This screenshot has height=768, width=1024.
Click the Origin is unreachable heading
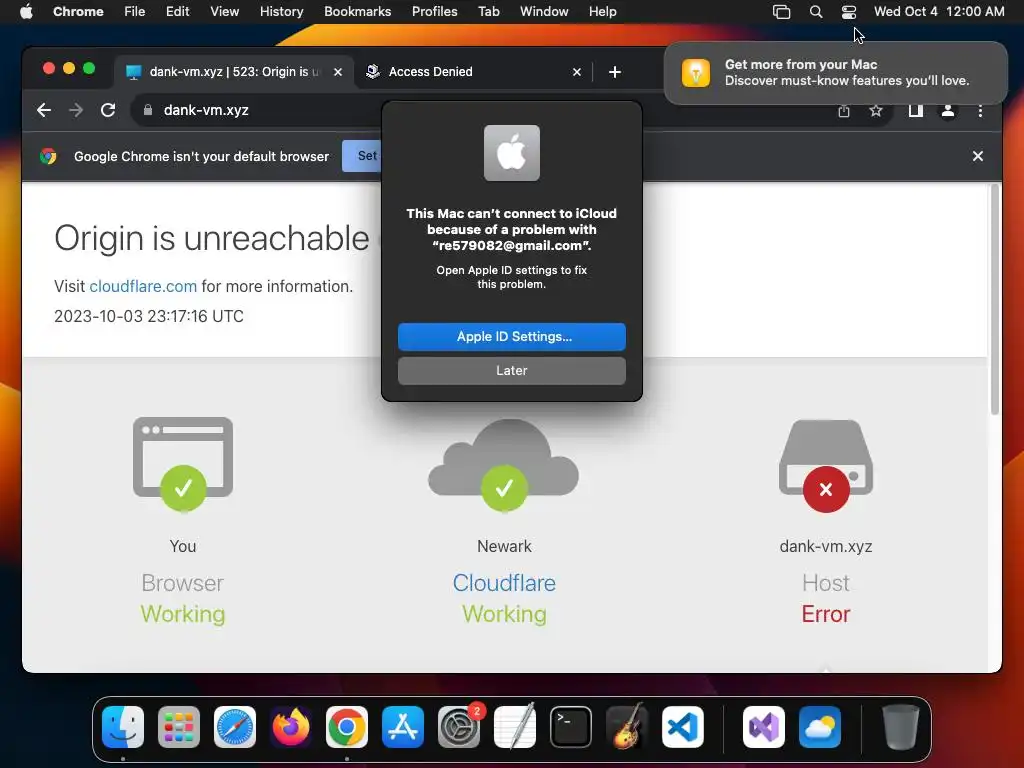[x=212, y=238]
